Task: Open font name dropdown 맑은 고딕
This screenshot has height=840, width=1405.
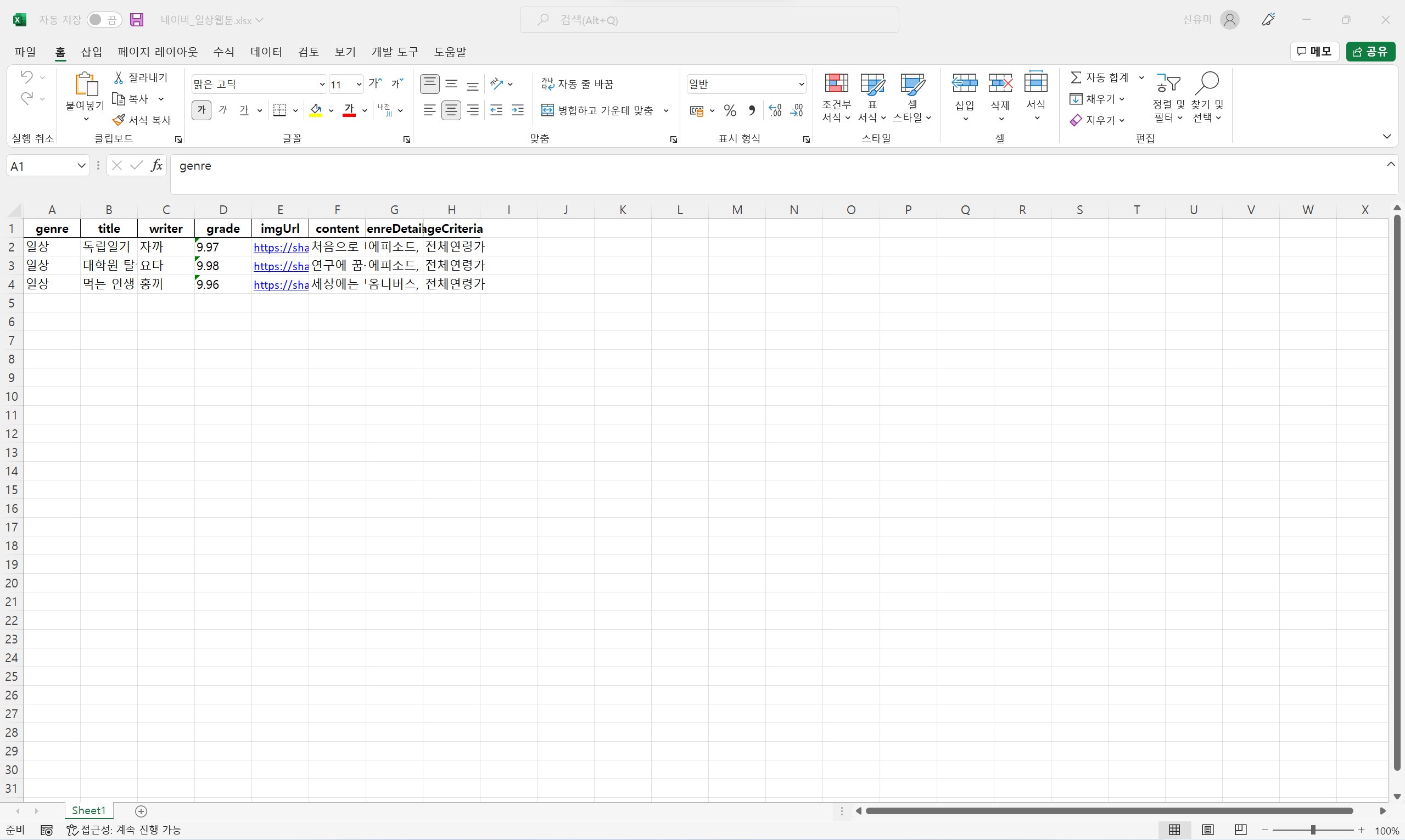Action: [x=322, y=85]
